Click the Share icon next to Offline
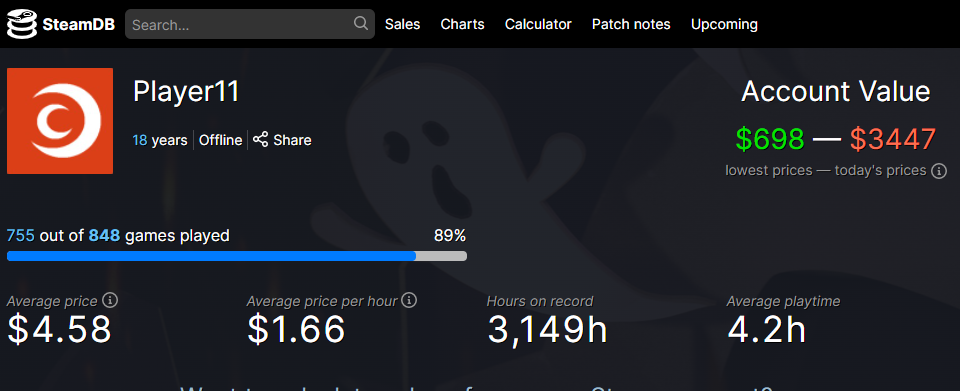The image size is (960, 391). 261,140
